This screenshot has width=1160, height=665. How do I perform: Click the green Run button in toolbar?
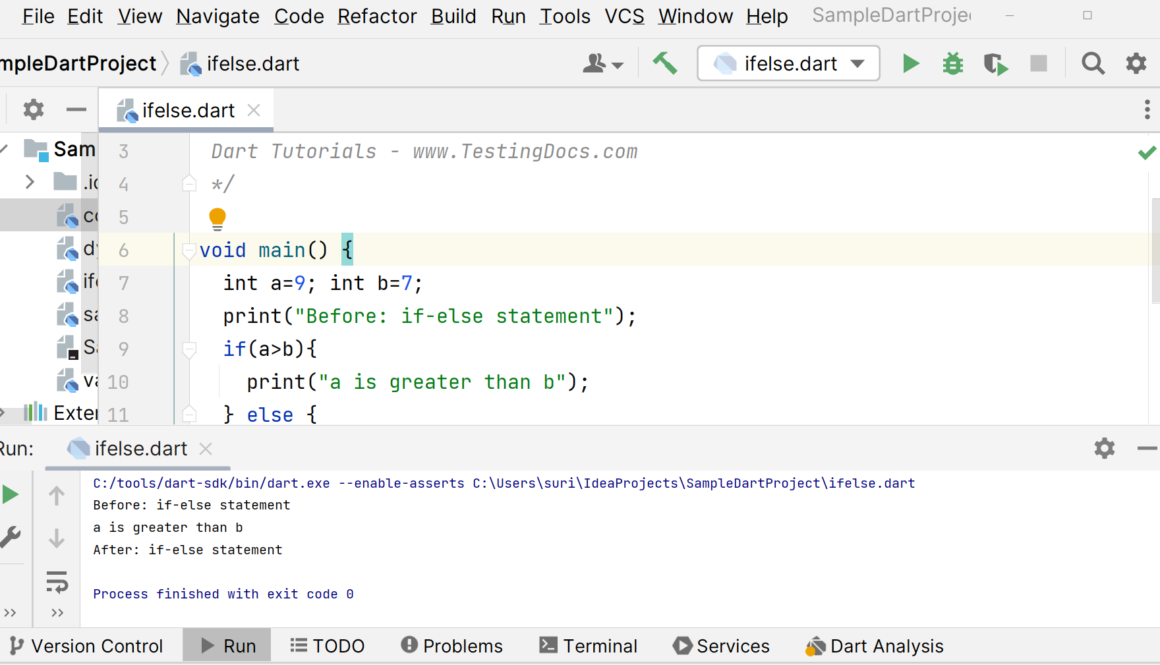coord(910,64)
